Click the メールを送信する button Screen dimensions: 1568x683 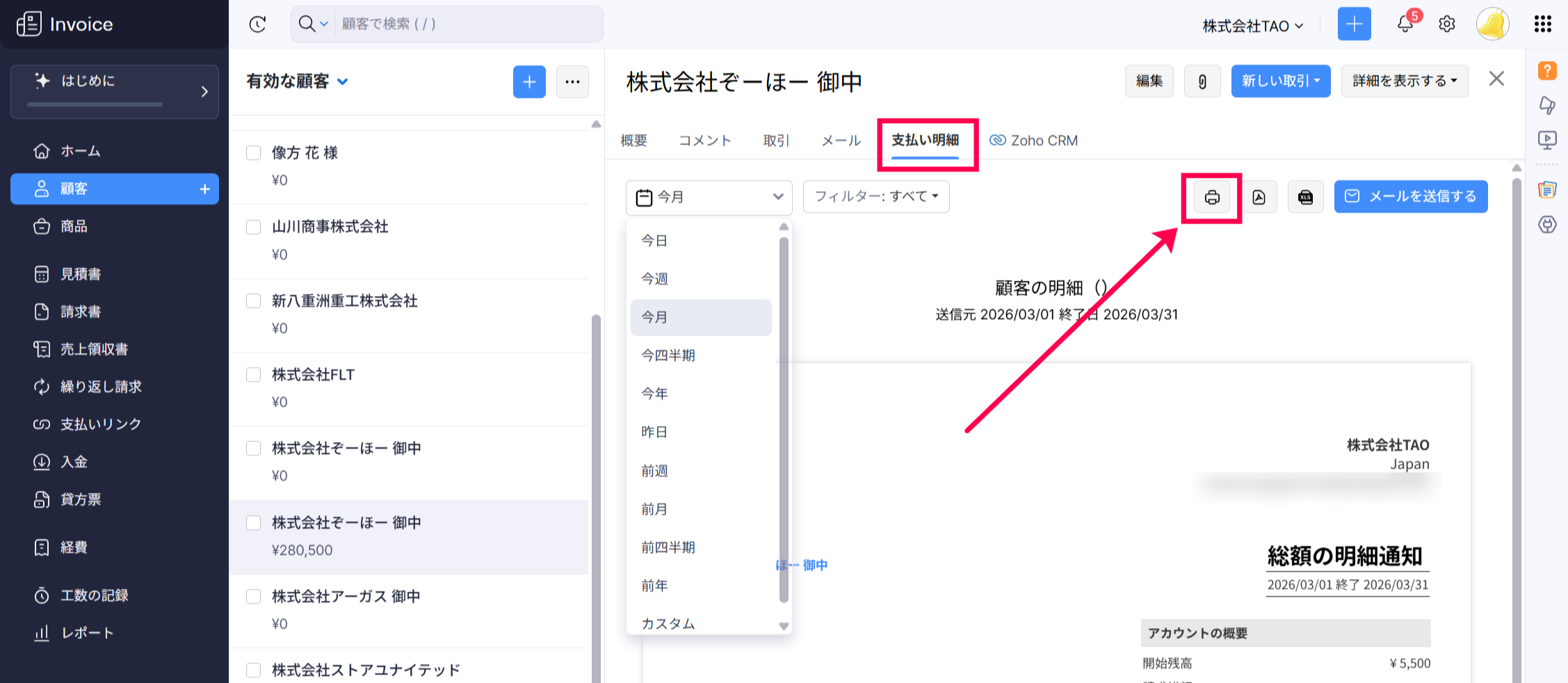click(x=1410, y=197)
